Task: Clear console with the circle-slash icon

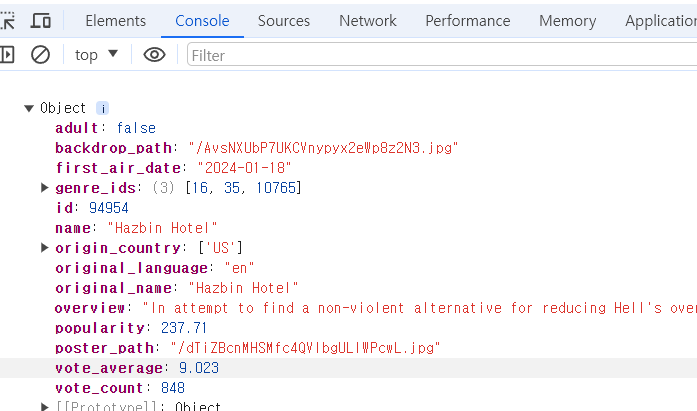Action: pyautogui.click(x=40, y=55)
